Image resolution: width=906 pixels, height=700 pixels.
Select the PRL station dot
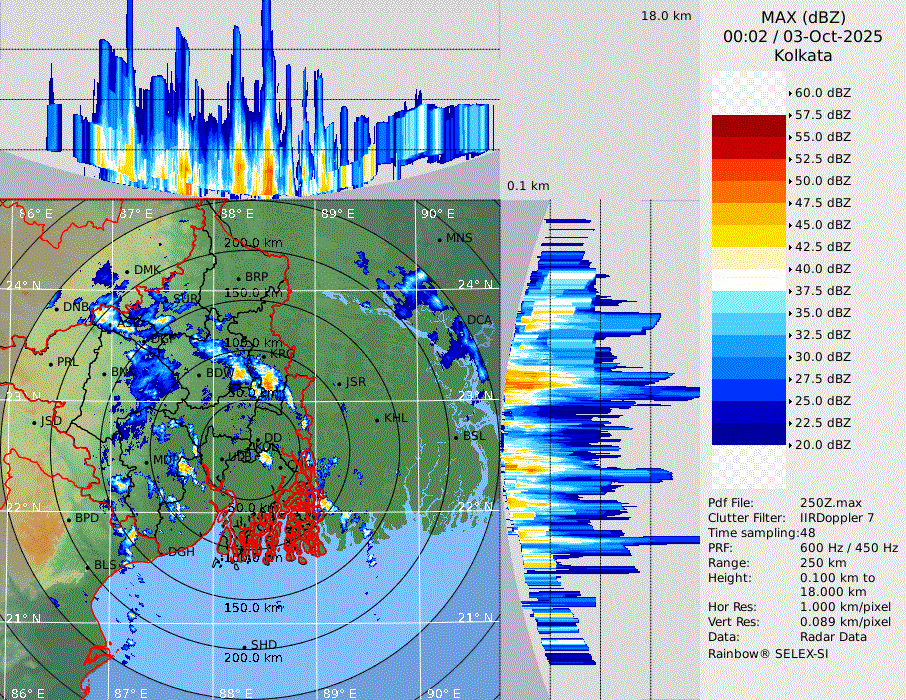[x=51, y=363]
